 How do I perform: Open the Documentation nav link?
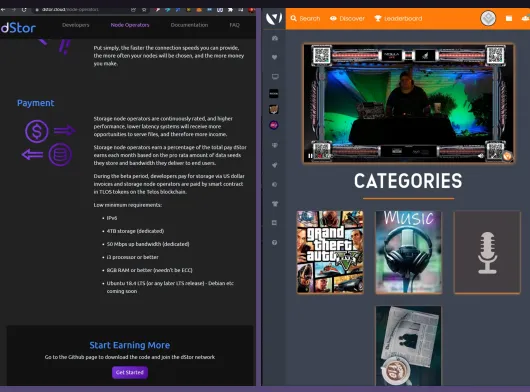pos(189,25)
